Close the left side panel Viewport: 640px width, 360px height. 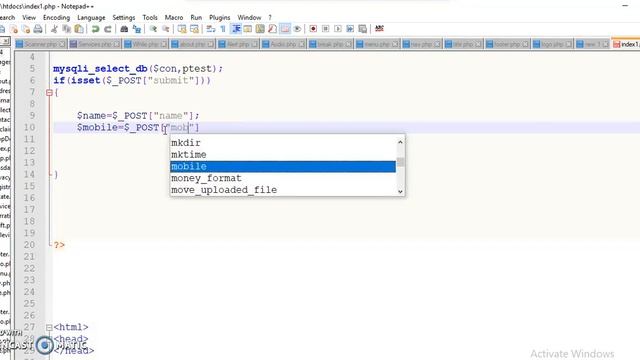point(6,41)
